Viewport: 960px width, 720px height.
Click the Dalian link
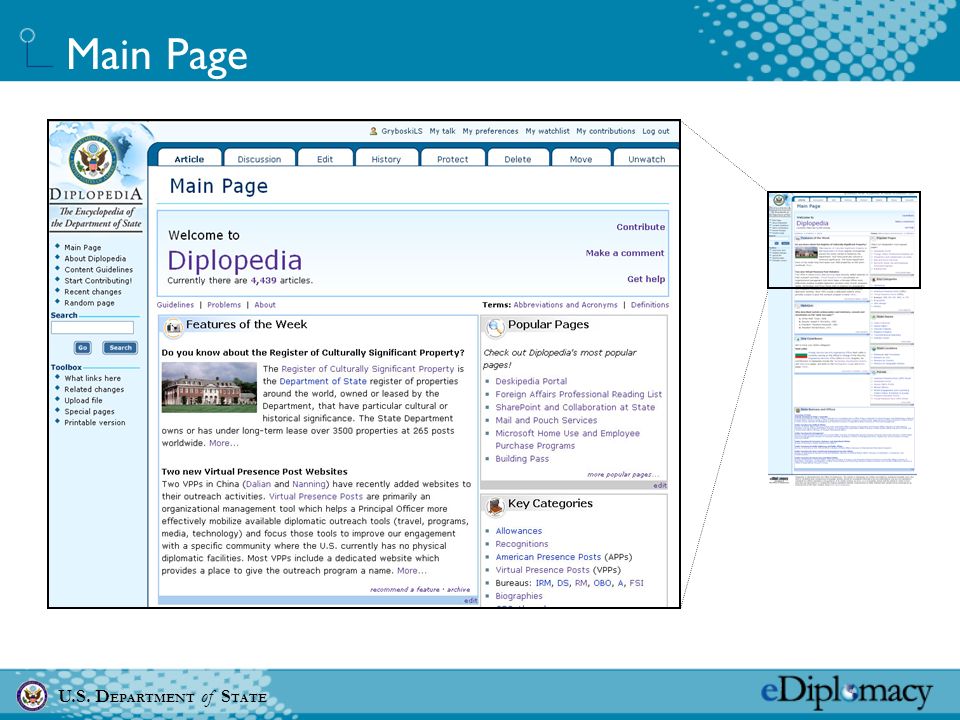[x=258, y=484]
